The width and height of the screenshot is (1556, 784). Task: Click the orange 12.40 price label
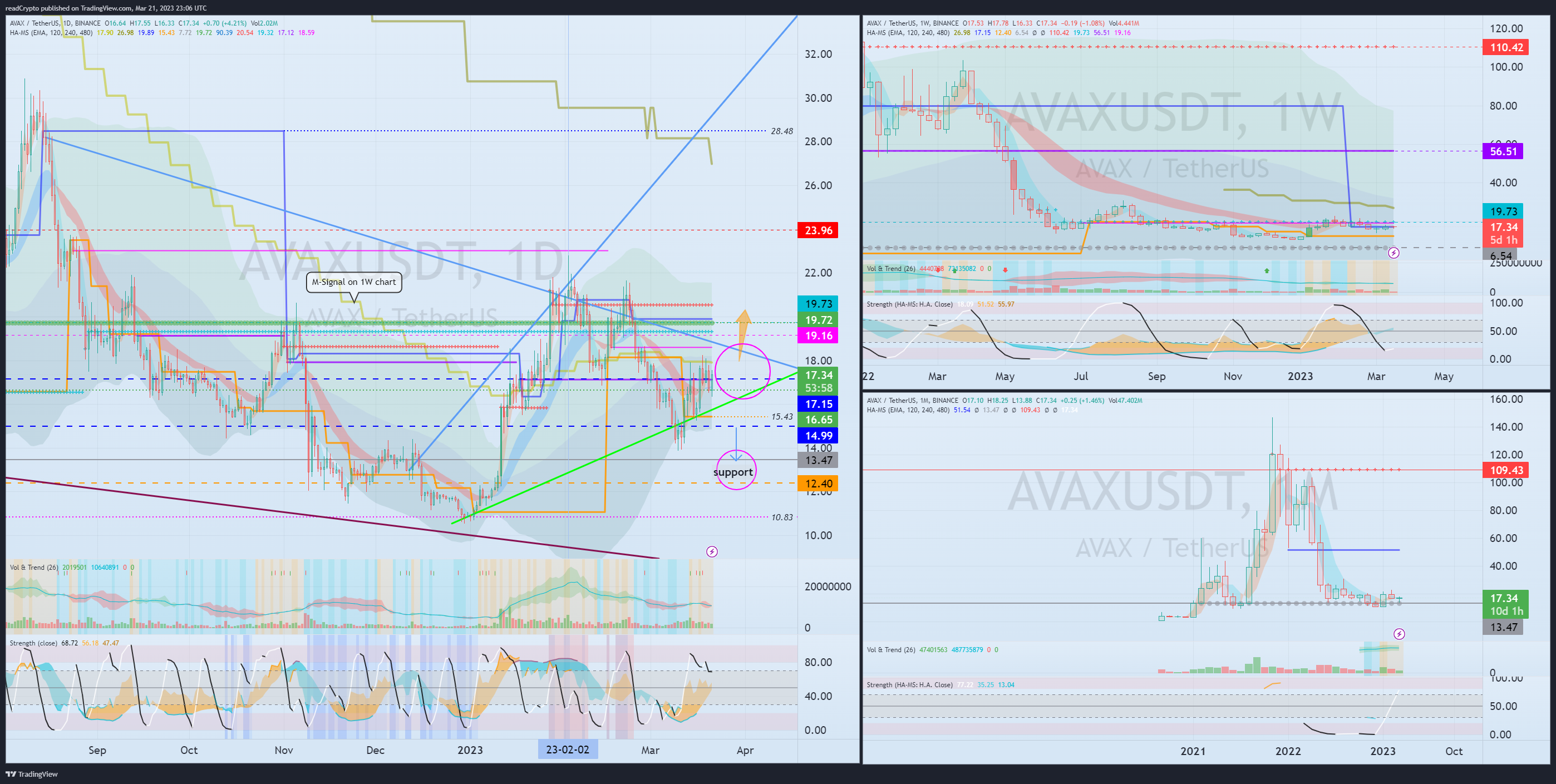(x=818, y=483)
